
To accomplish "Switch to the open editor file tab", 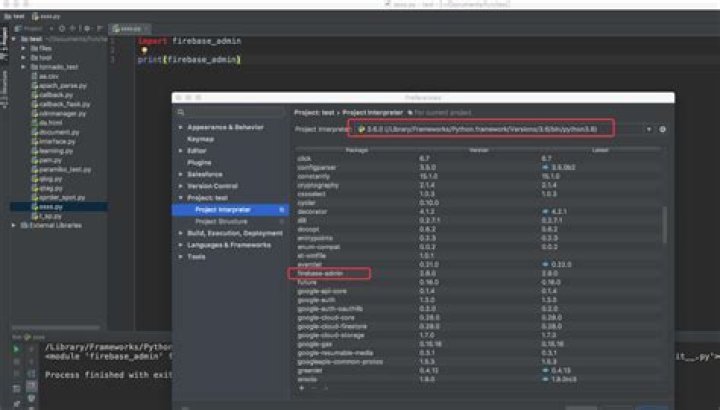I will point(129,29).
